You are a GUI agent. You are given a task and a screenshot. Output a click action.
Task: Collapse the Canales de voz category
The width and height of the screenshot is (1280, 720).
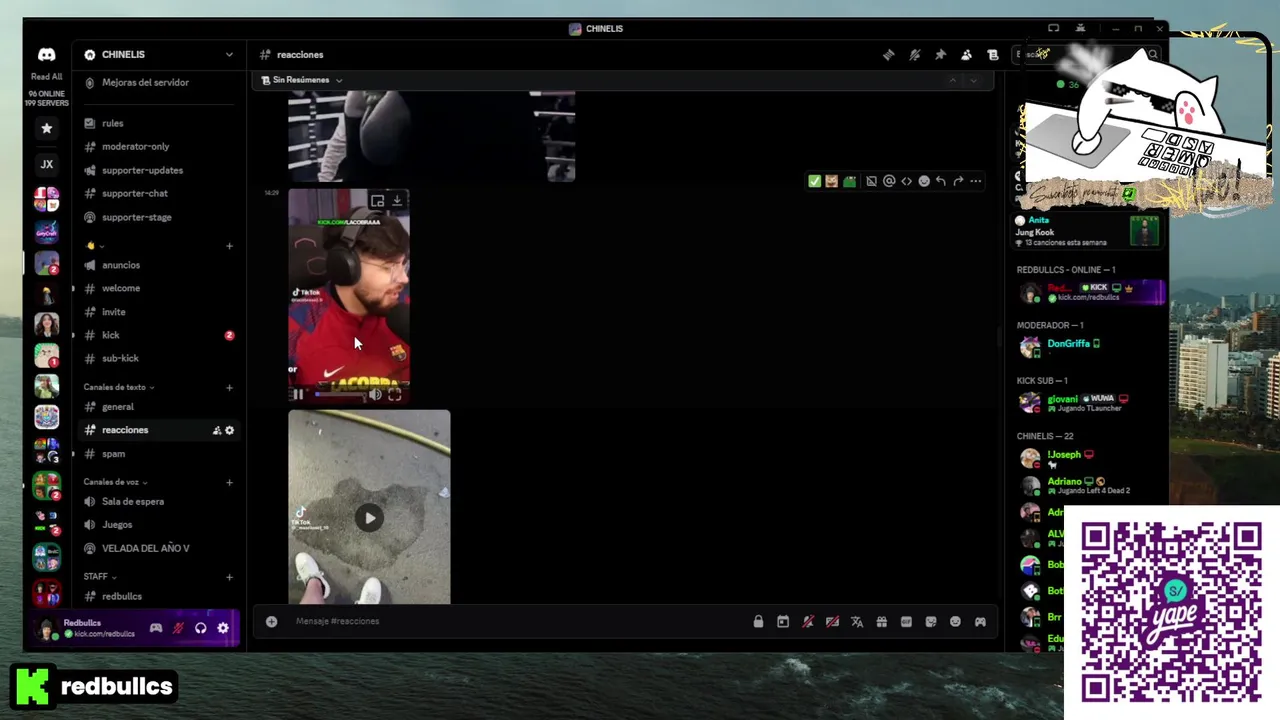tap(115, 482)
